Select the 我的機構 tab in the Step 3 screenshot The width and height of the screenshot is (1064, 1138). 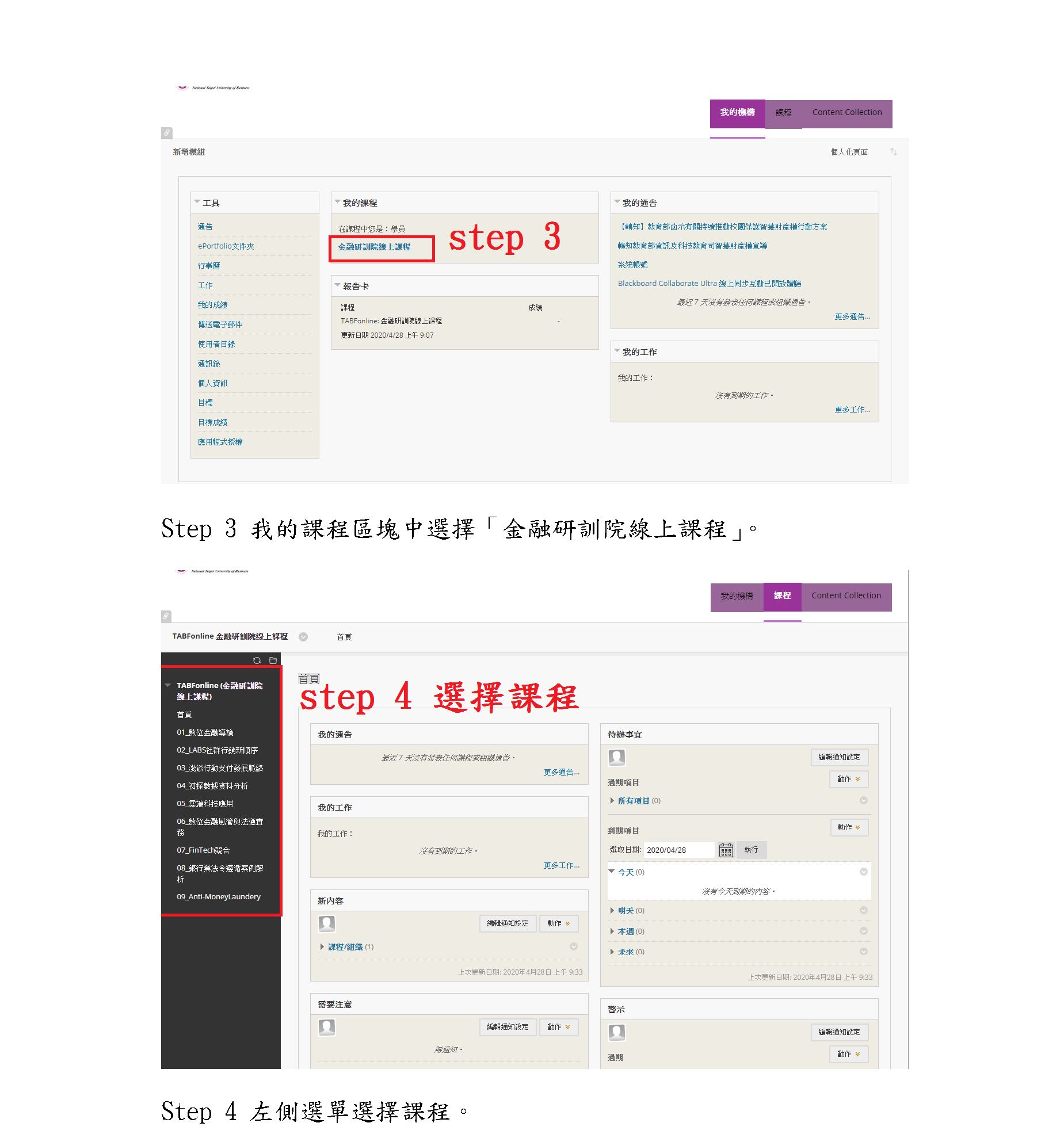pyautogui.click(x=737, y=113)
